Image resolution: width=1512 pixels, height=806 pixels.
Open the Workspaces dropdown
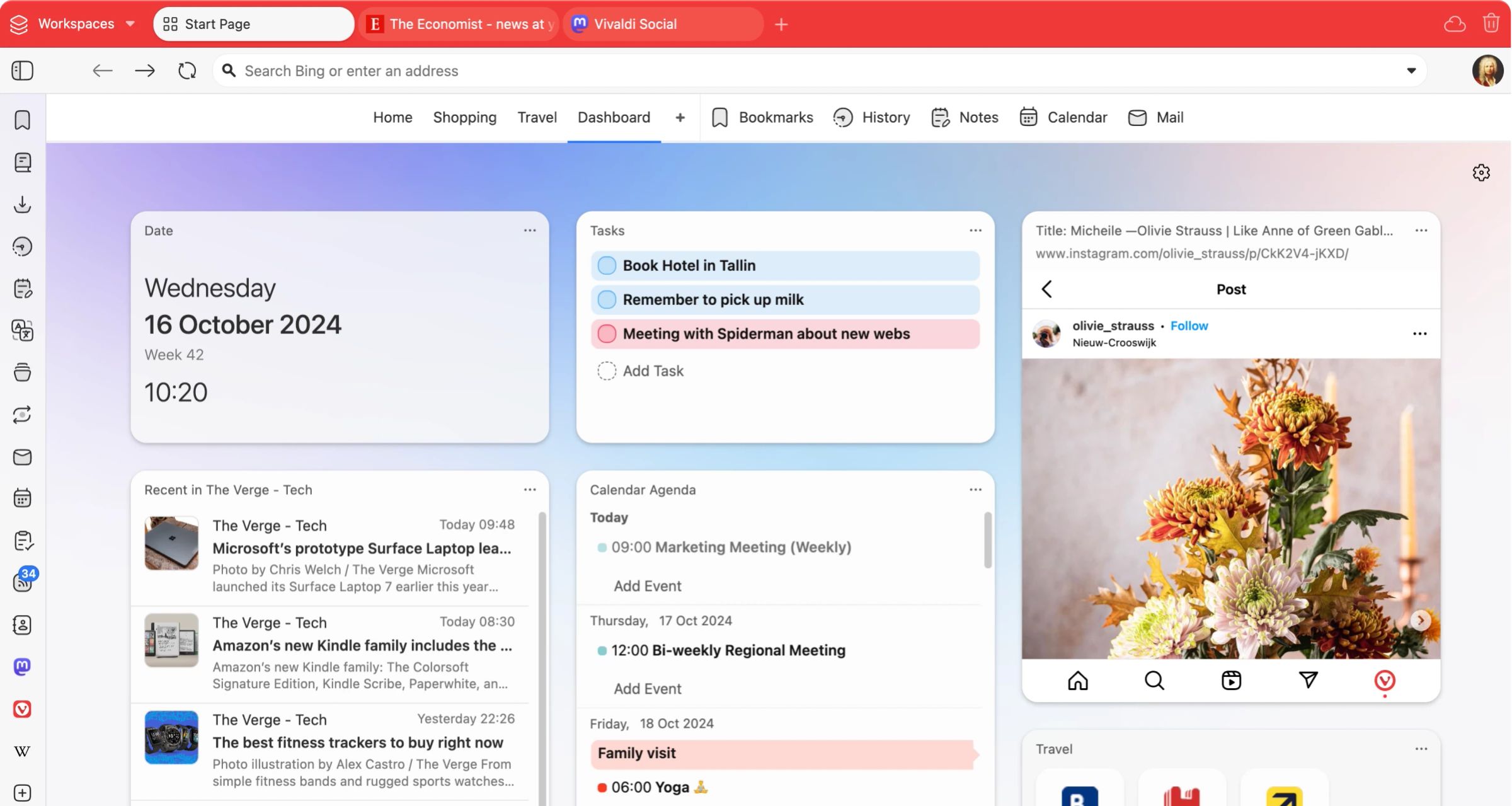tap(130, 23)
